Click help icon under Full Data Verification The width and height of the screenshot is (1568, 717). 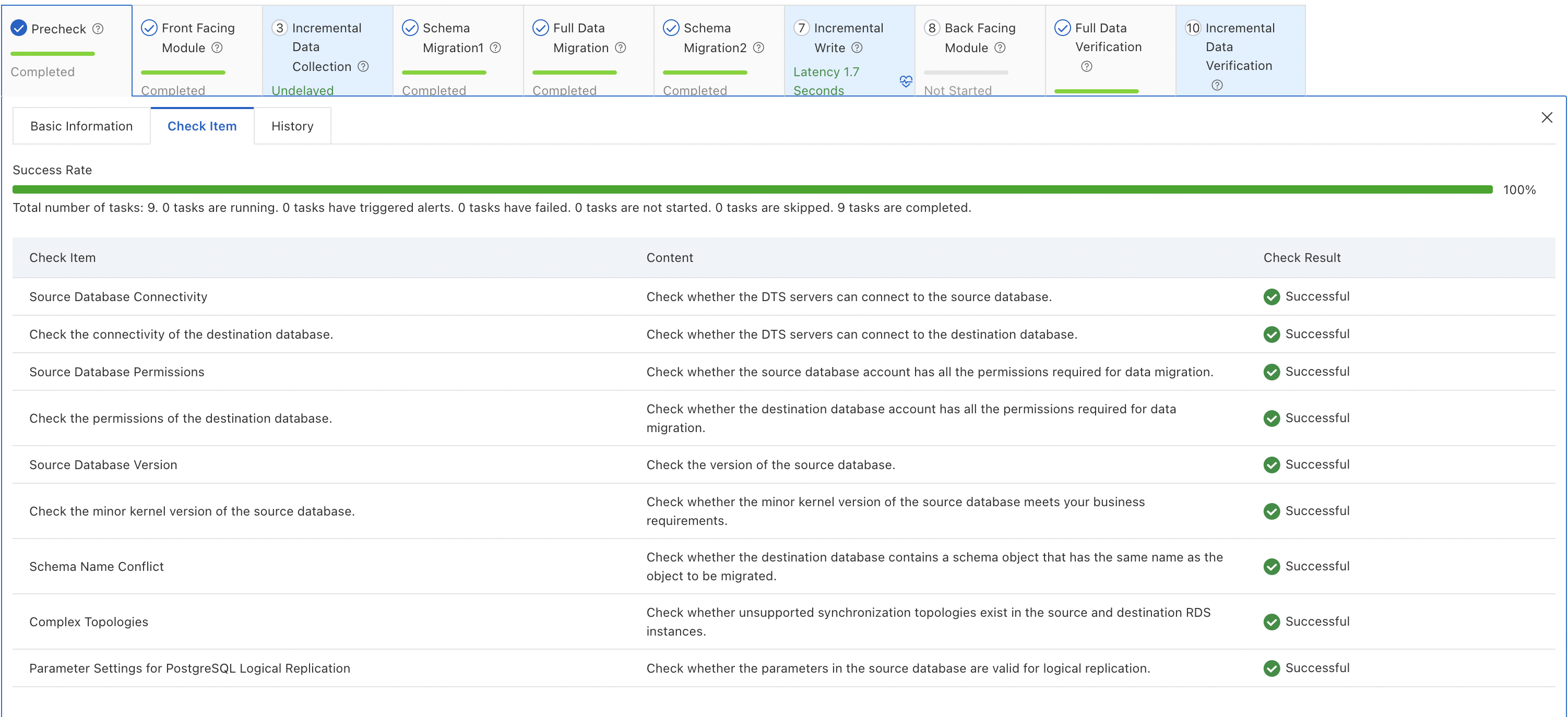click(x=1087, y=66)
